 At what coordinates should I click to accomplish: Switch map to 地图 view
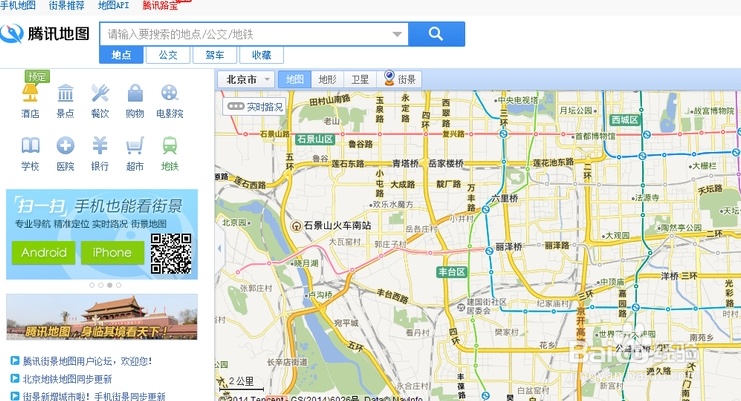(x=294, y=79)
